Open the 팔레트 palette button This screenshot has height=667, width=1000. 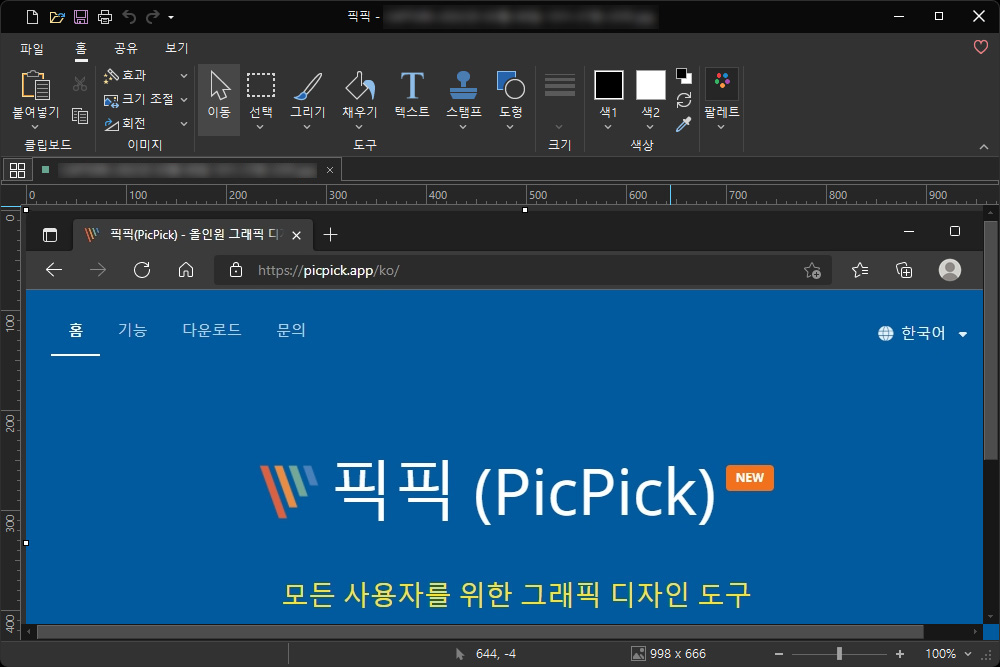tap(722, 99)
